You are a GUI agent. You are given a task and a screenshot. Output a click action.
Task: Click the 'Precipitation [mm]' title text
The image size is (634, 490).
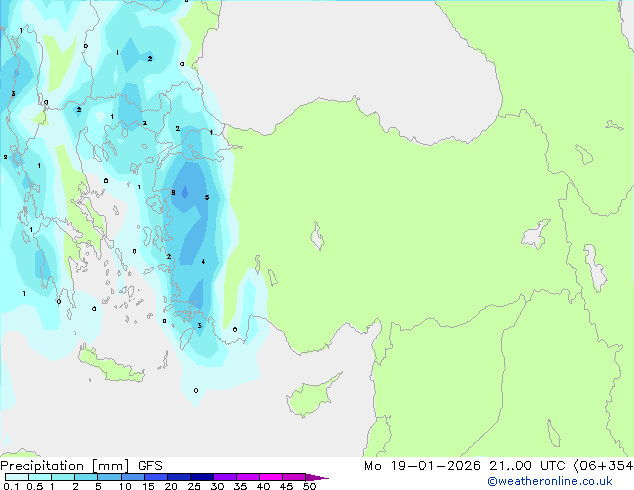(x=65, y=466)
